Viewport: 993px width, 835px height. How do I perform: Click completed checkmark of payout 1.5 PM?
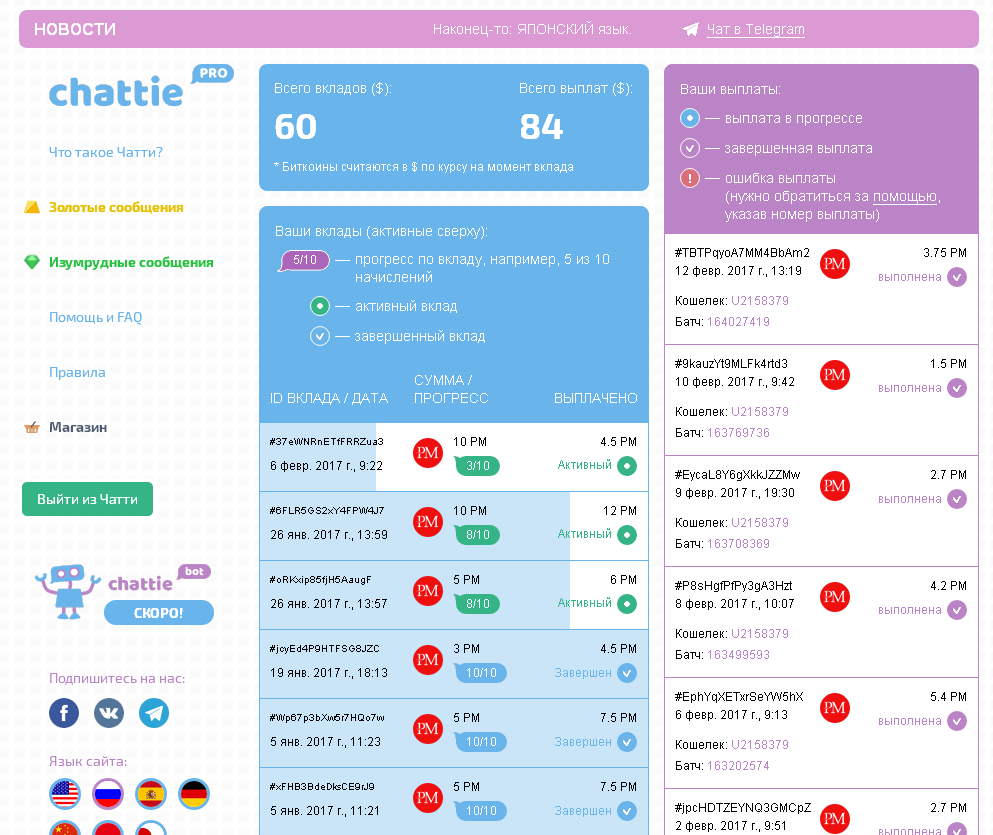[x=957, y=388]
